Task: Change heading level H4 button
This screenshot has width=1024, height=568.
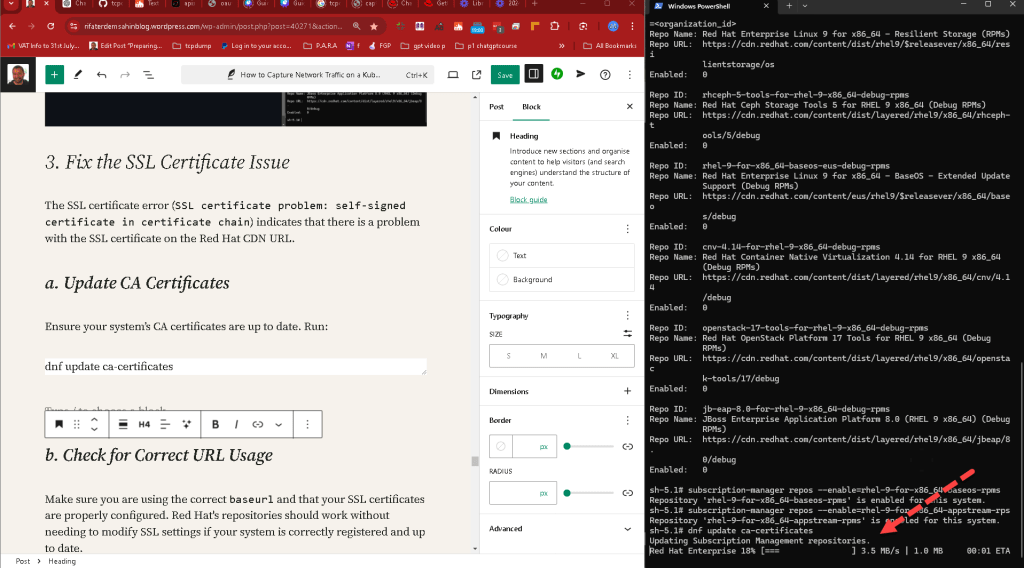Action: tap(144, 424)
